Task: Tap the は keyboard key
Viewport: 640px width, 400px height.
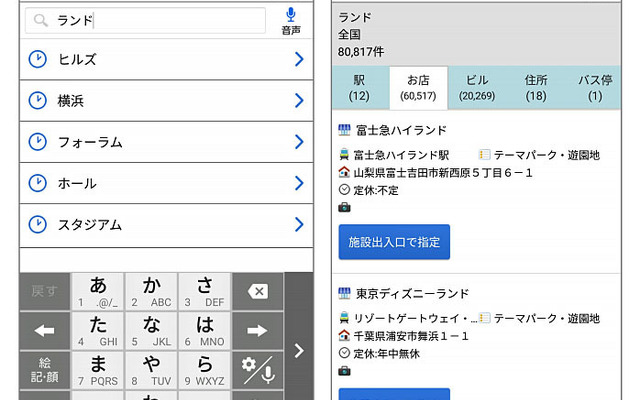Action: [x=205, y=331]
